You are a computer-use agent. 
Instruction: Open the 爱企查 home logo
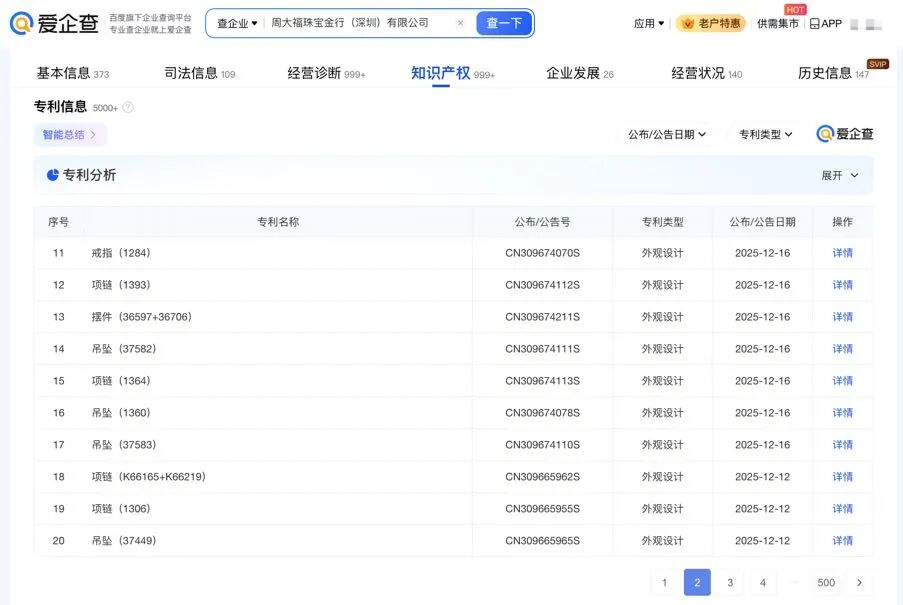tap(55, 22)
